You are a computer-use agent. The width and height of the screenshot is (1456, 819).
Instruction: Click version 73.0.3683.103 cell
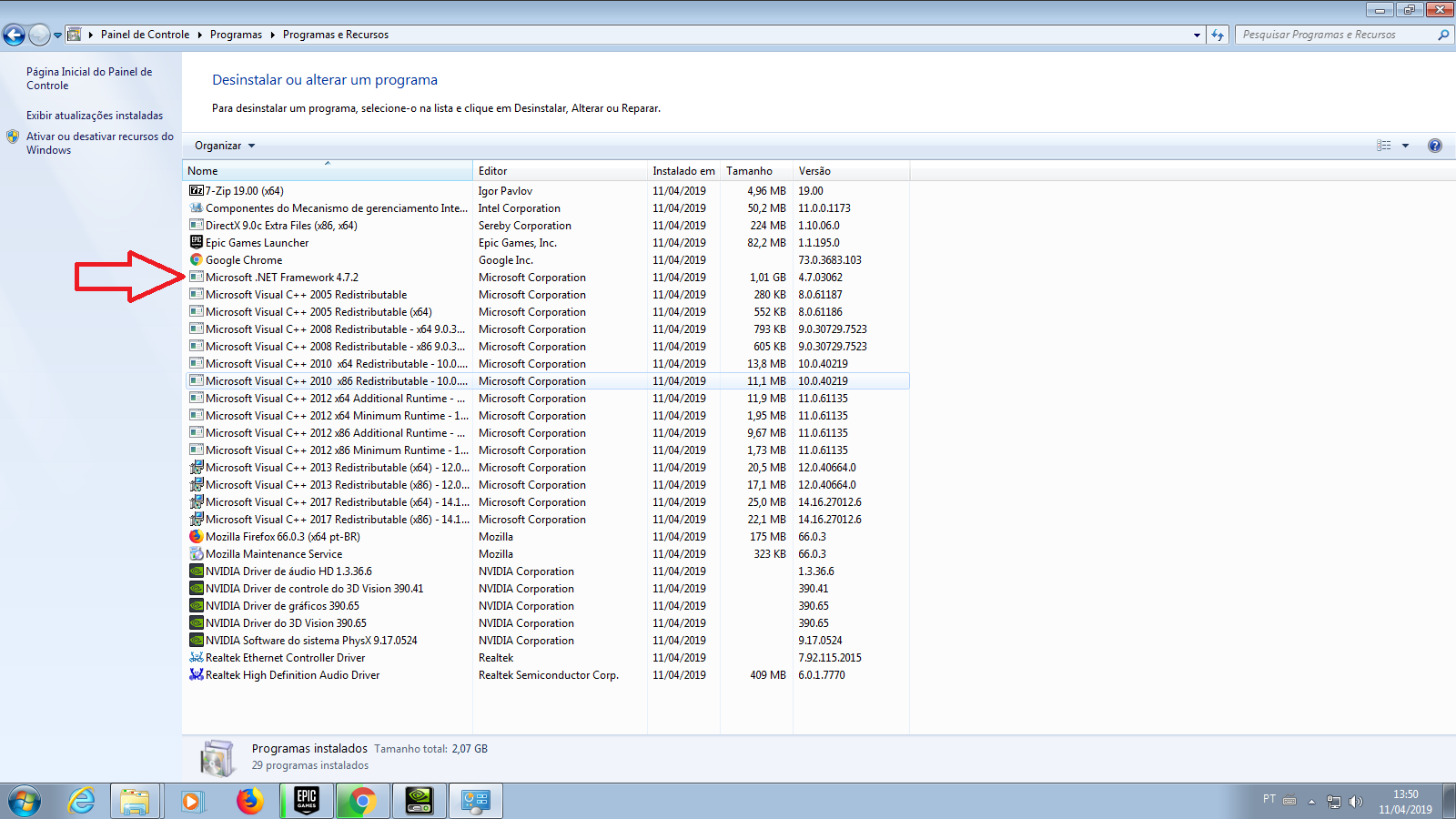[x=830, y=260]
